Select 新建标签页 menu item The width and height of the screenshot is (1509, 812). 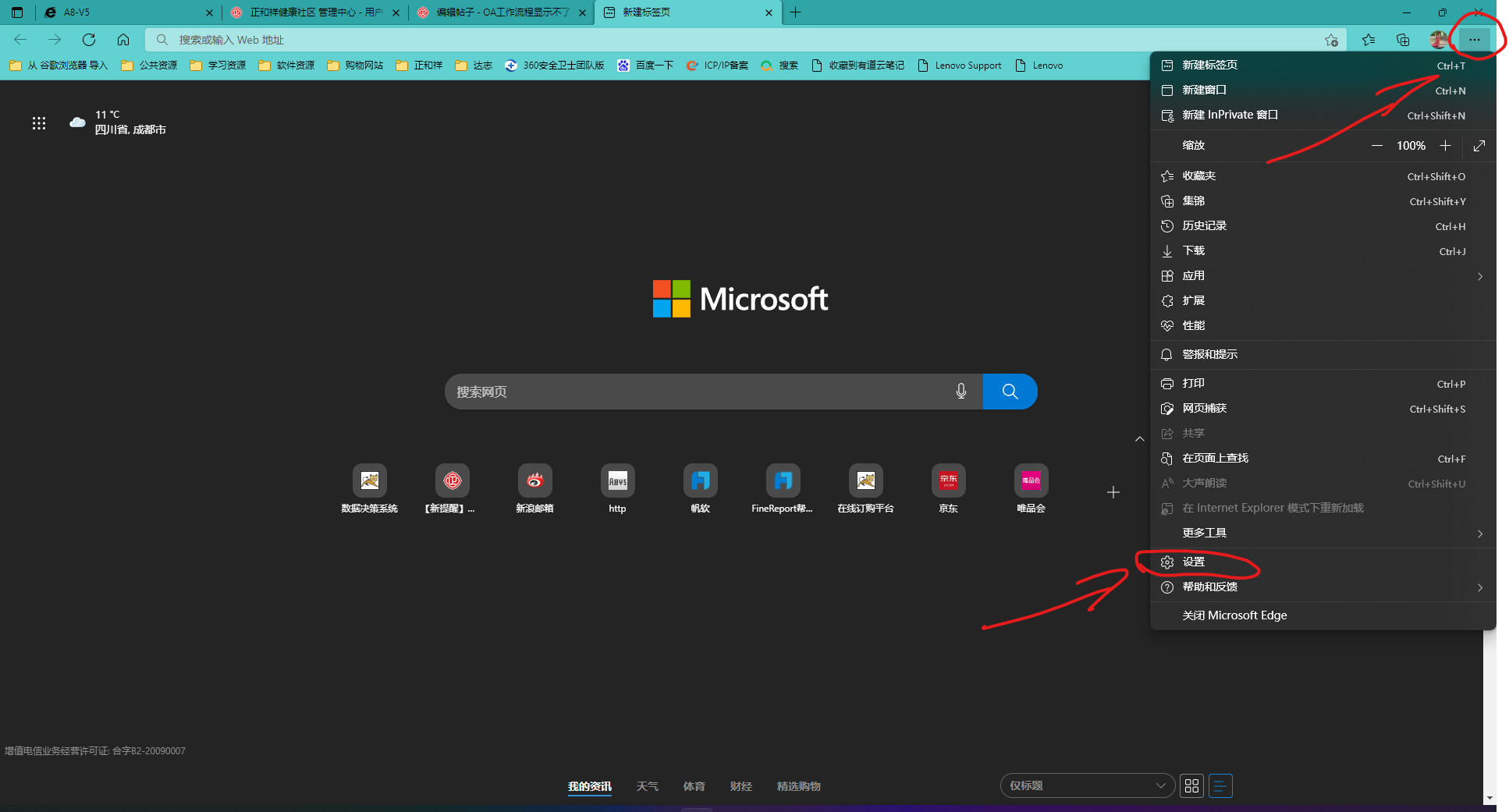pos(1323,66)
